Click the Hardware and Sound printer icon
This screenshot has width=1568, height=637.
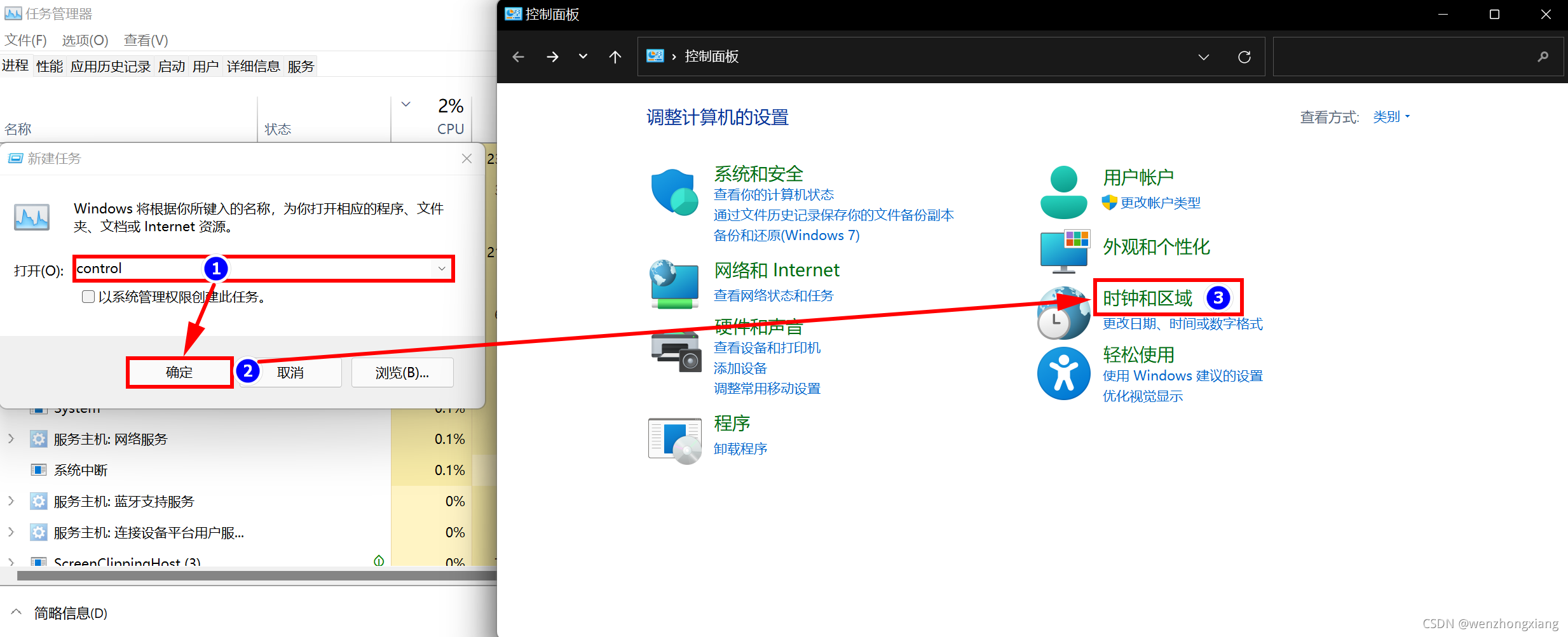676,351
